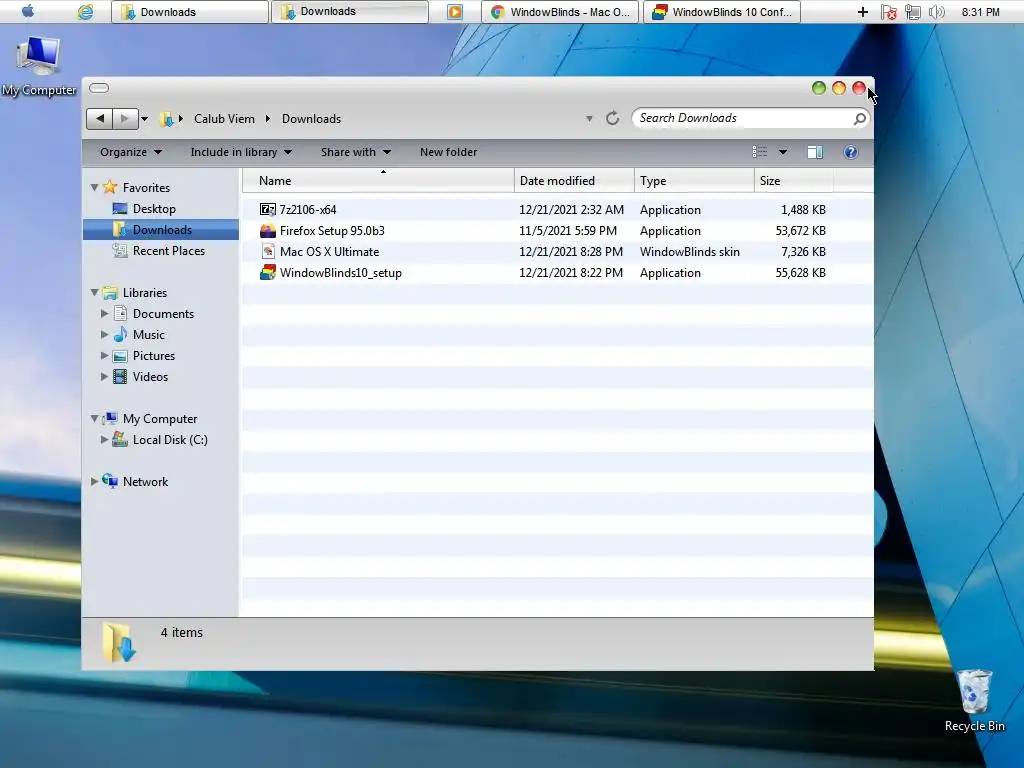Toggle the preview pane

coord(815,152)
